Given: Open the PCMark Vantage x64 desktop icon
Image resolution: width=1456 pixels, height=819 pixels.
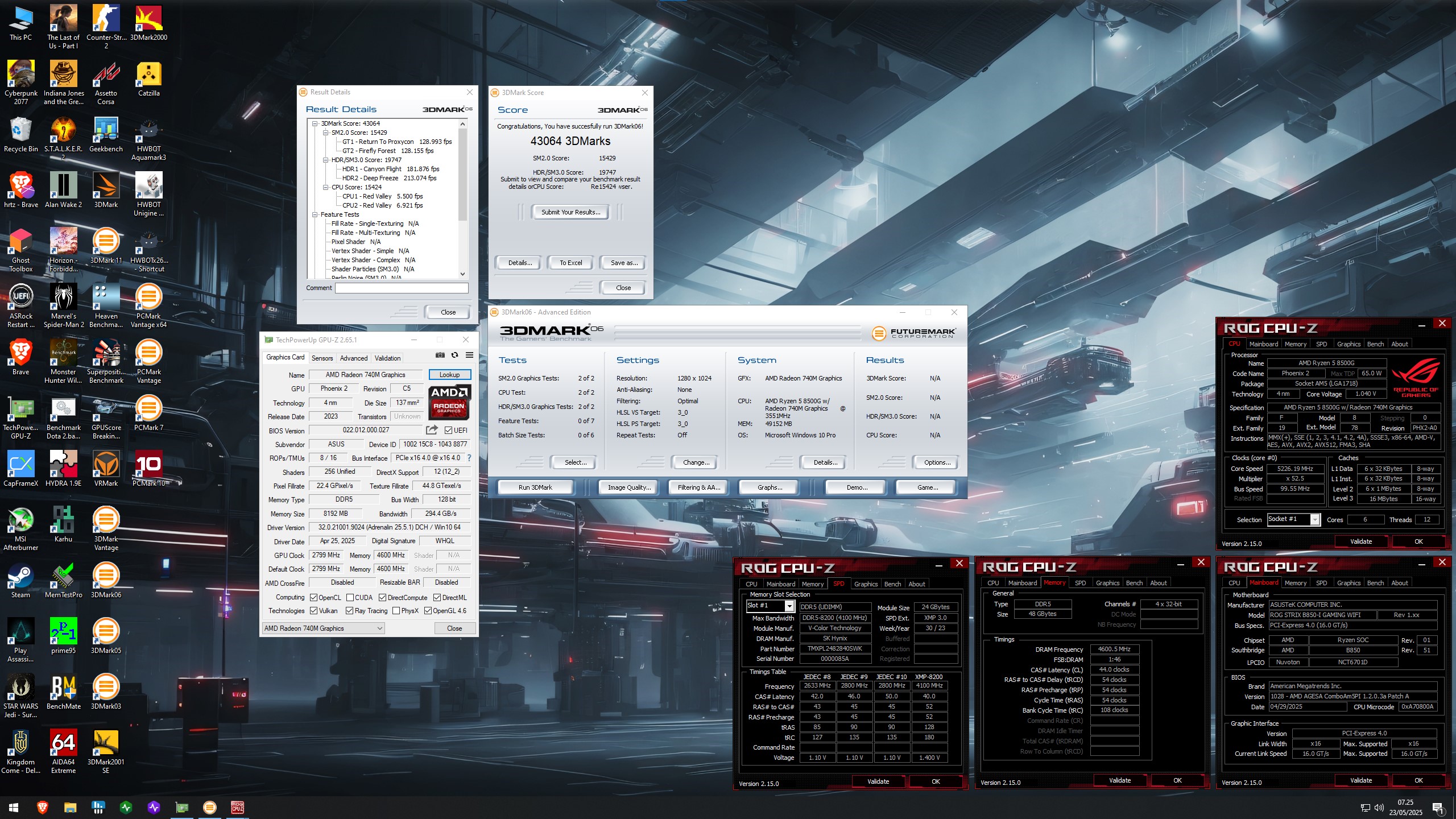Looking at the screenshot, I should [x=148, y=306].
